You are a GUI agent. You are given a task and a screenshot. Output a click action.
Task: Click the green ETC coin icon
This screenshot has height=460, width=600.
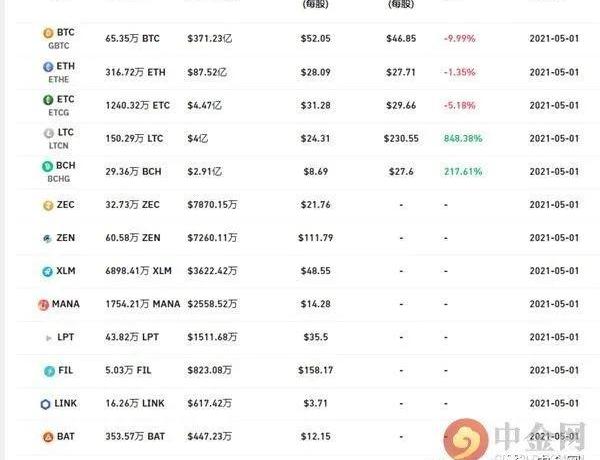[x=47, y=99]
